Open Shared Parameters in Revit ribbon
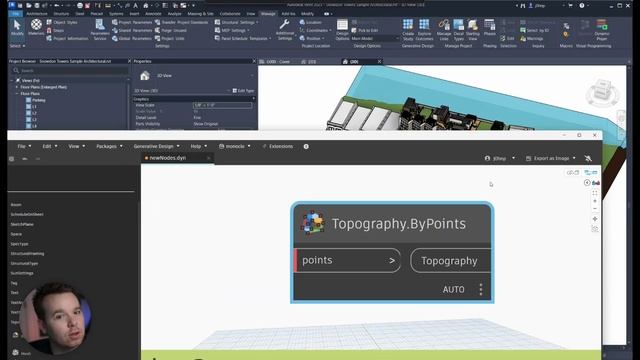 [x=132, y=30]
